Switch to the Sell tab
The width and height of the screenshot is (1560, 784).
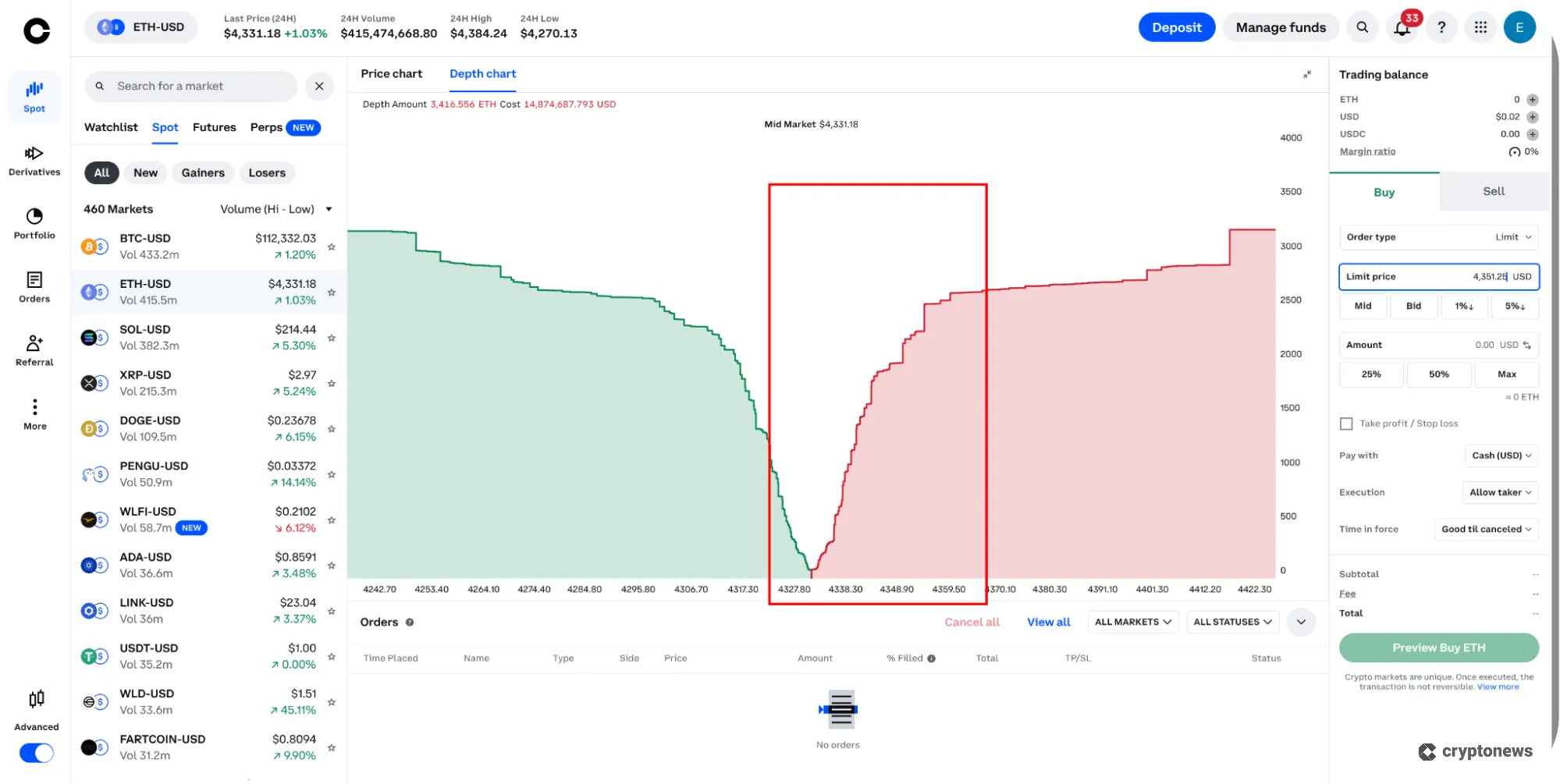1492,191
